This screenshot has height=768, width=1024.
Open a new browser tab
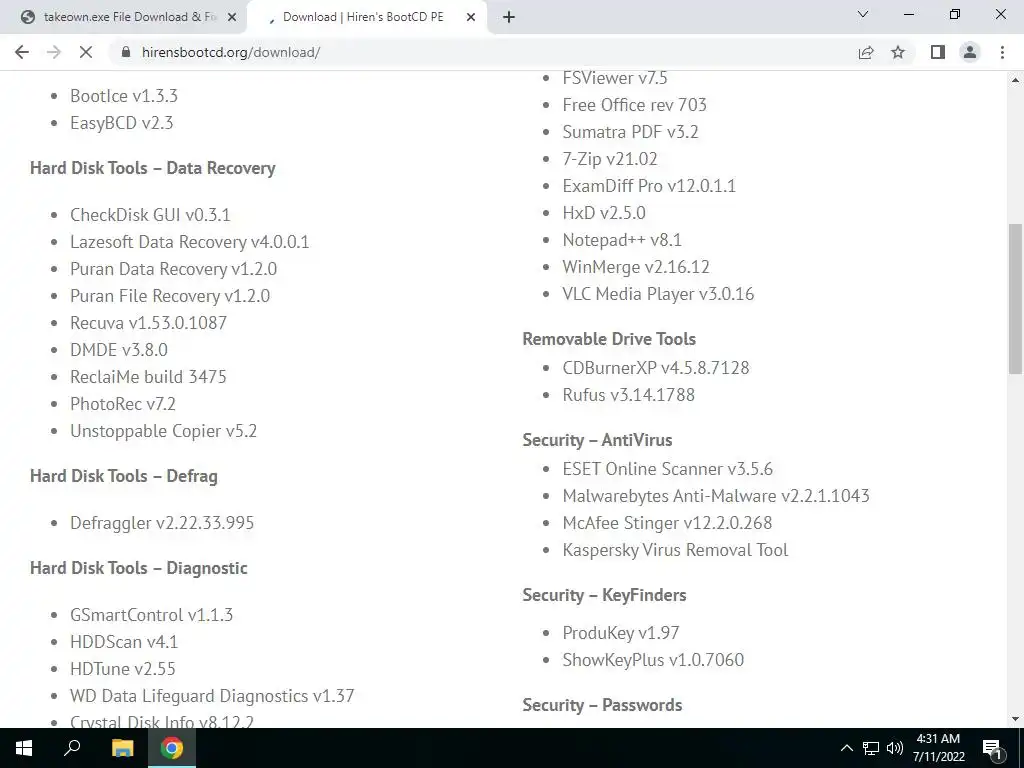click(x=509, y=17)
